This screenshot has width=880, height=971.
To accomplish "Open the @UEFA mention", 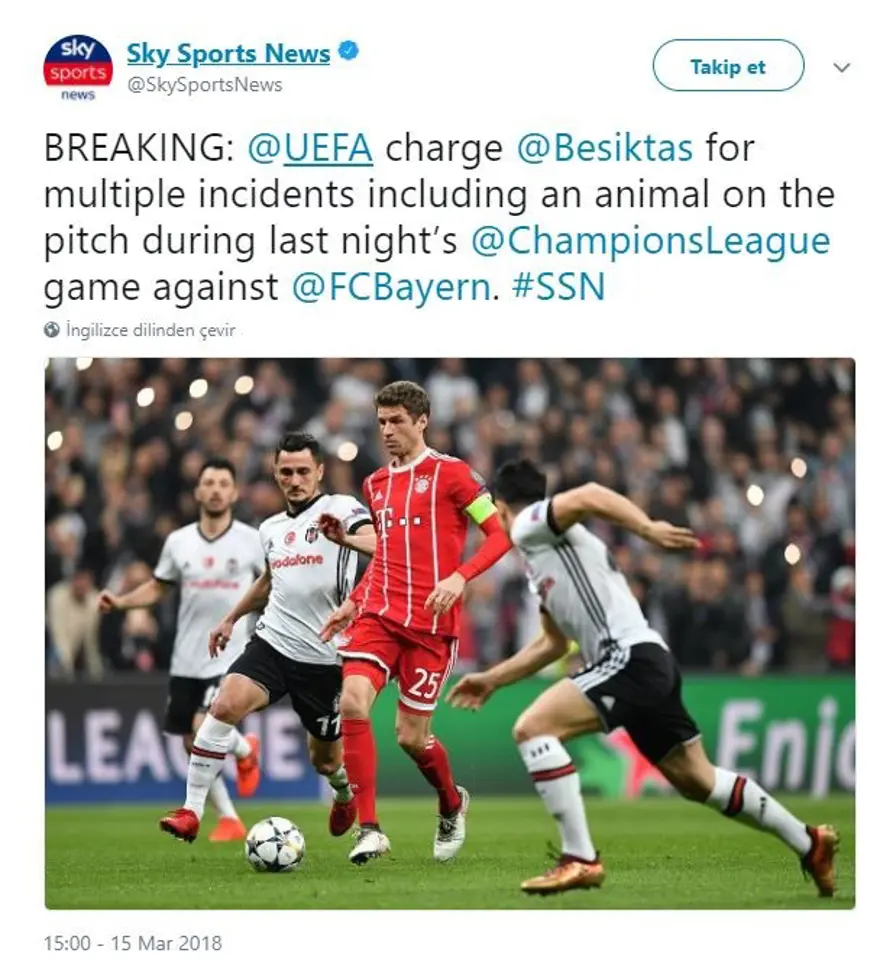I will point(310,149).
